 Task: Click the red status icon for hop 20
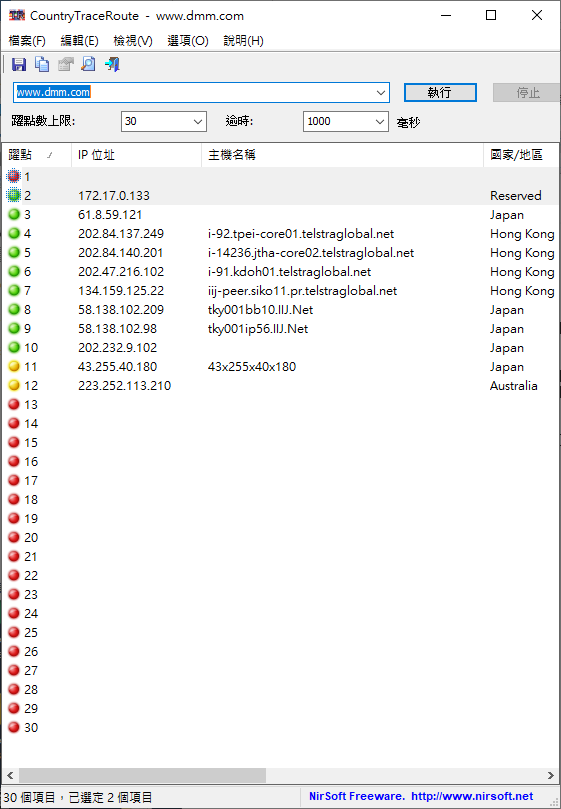click(14, 538)
